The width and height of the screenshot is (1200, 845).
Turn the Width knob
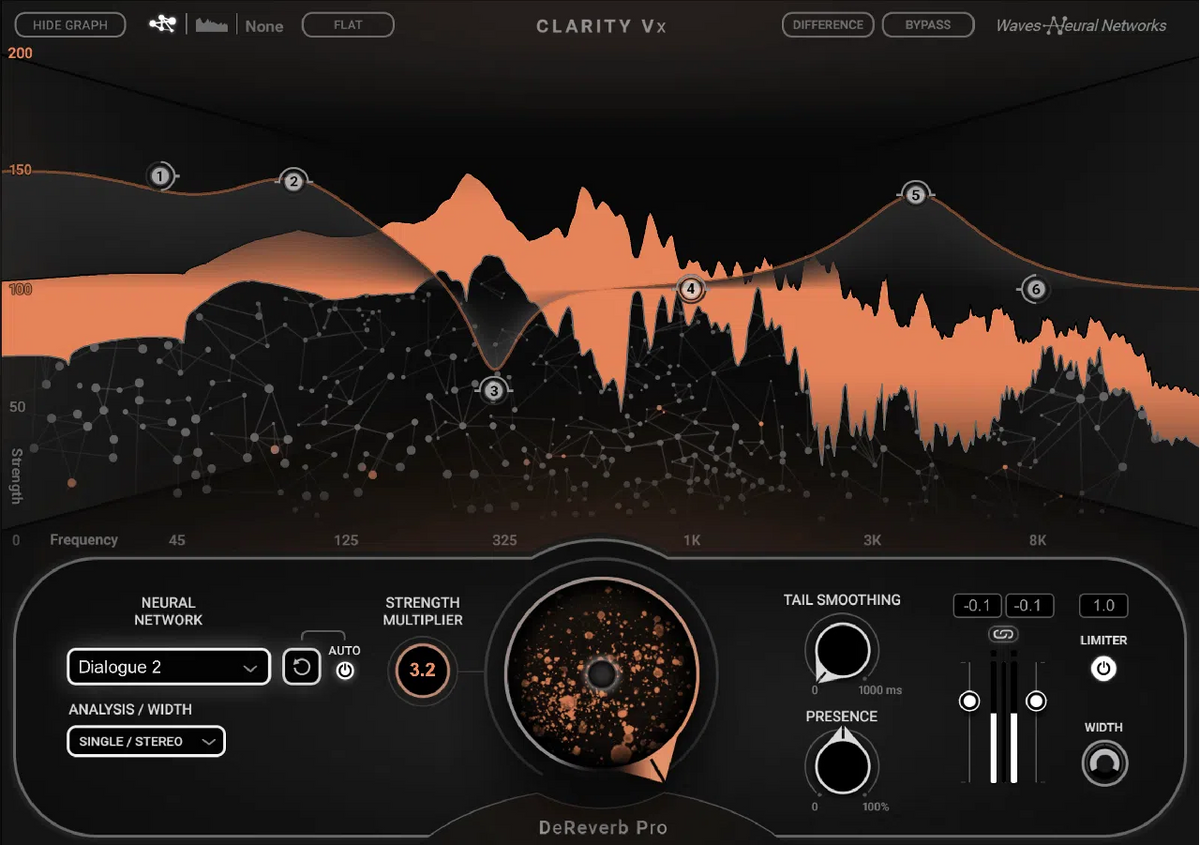tap(1103, 763)
